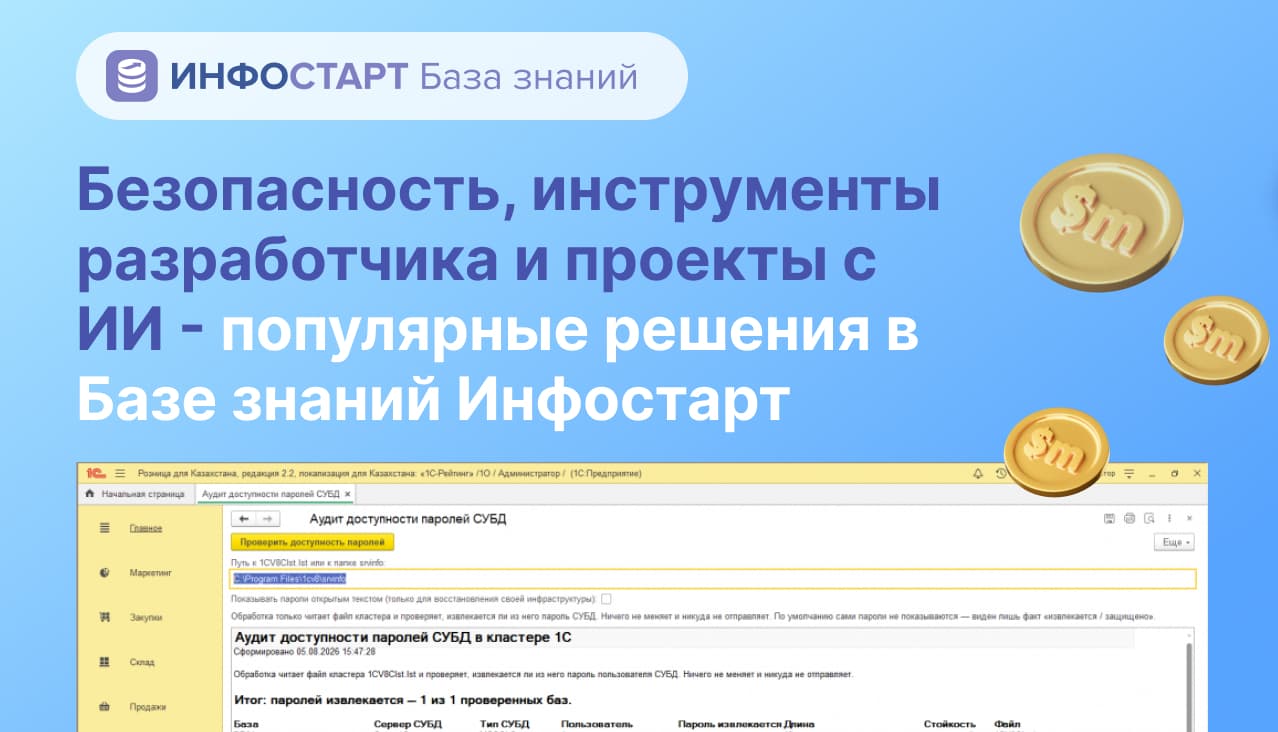The image size is (1278, 732).
Task: Open the Закупки section
Action: tap(146, 618)
